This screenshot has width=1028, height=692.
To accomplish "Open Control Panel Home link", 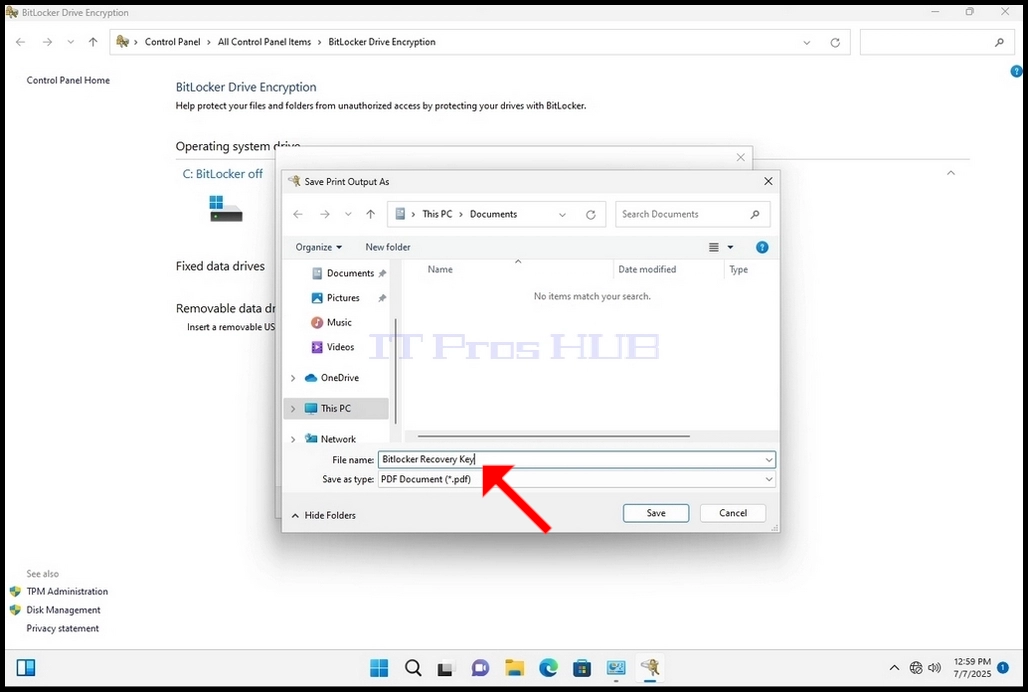I will [x=68, y=80].
